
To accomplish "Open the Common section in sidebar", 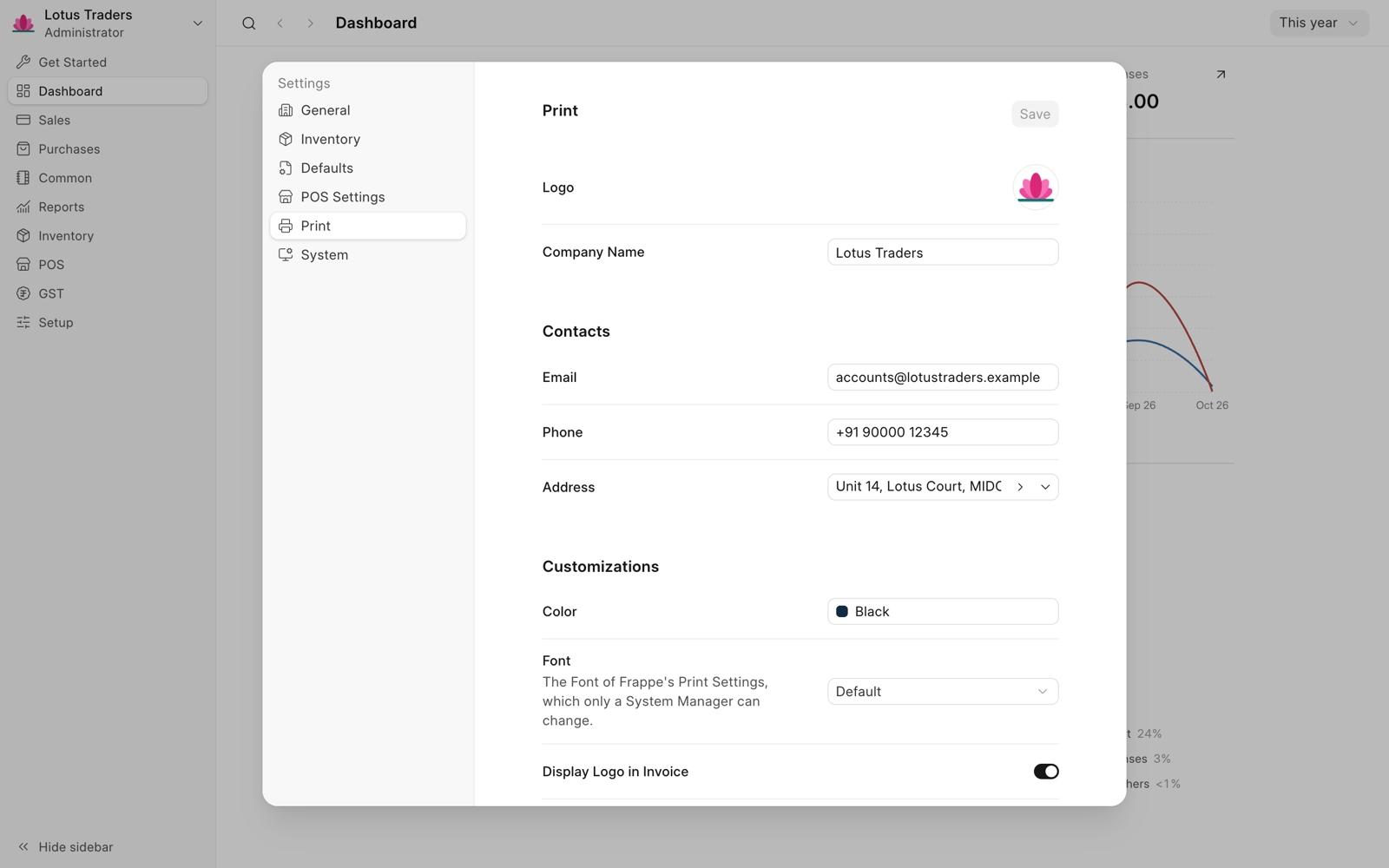I will click(x=108, y=178).
